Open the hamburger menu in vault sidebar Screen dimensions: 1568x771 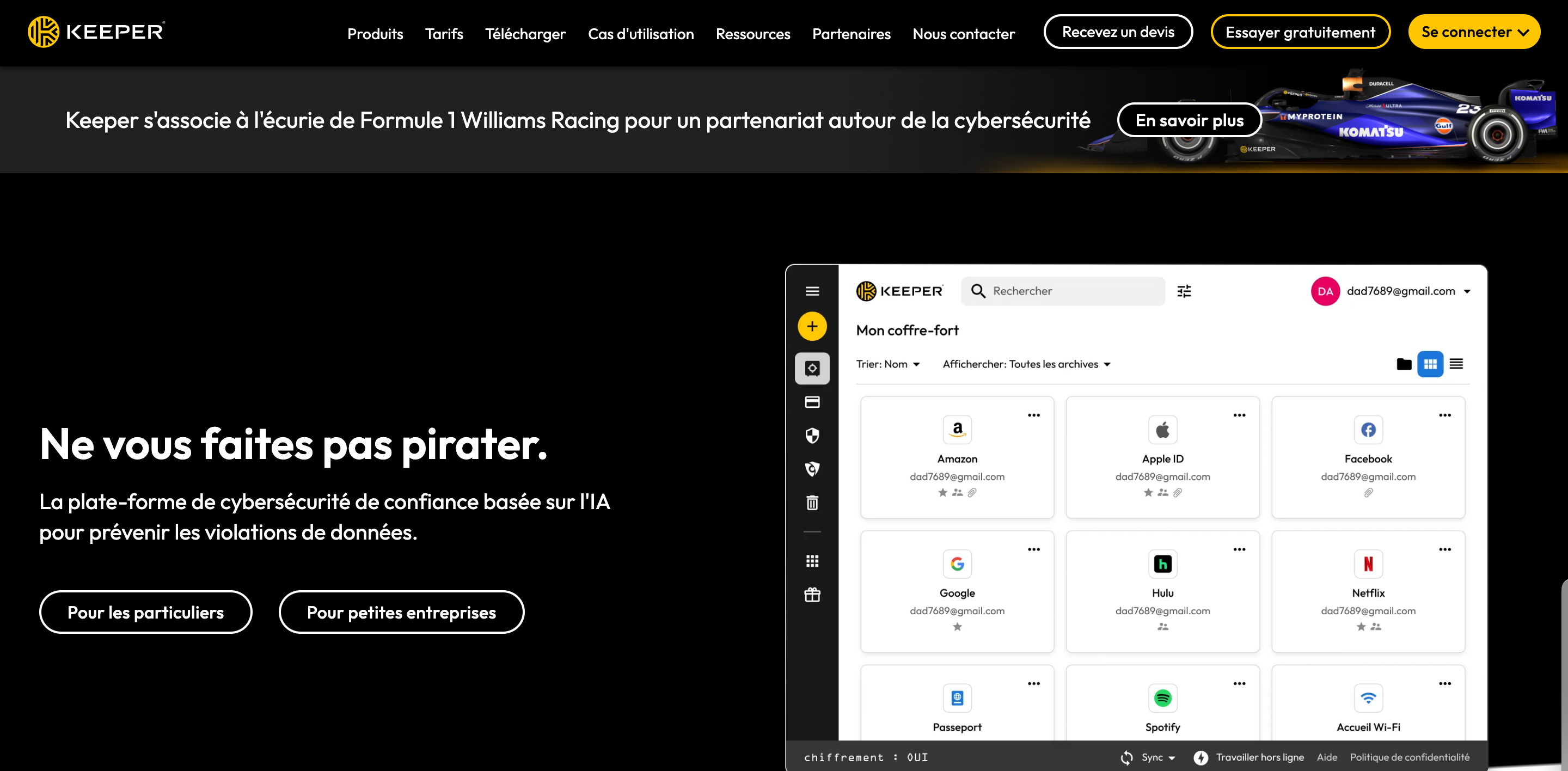812,291
